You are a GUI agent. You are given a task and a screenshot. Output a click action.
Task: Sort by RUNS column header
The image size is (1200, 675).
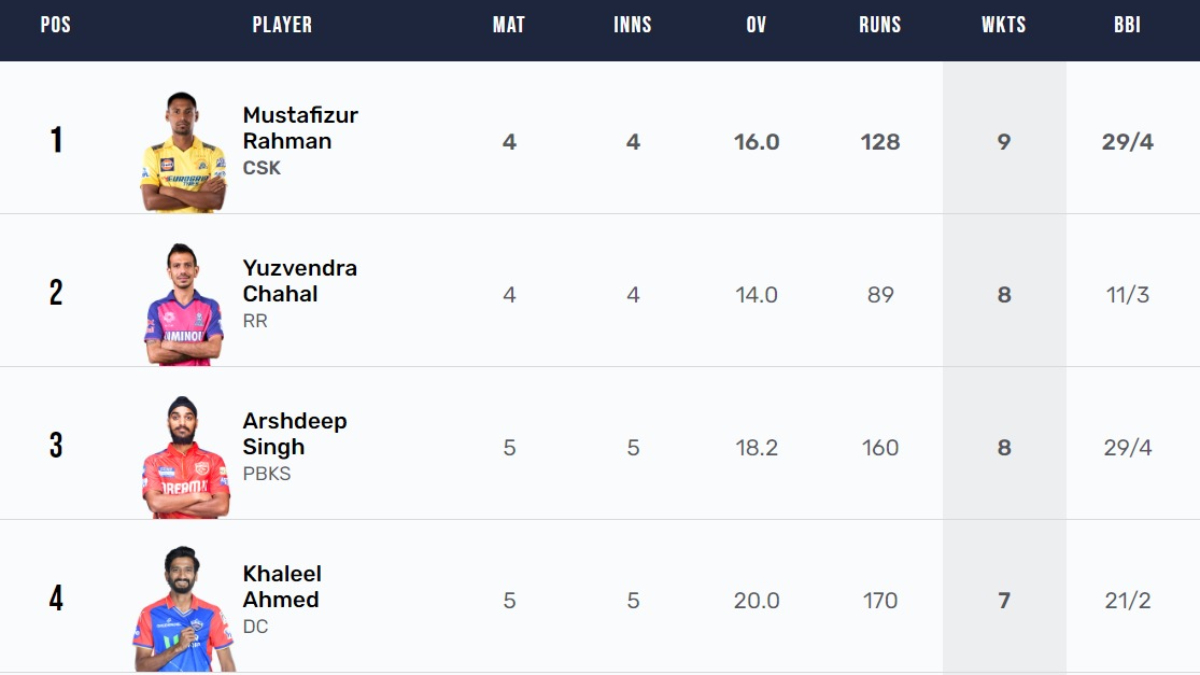click(880, 25)
